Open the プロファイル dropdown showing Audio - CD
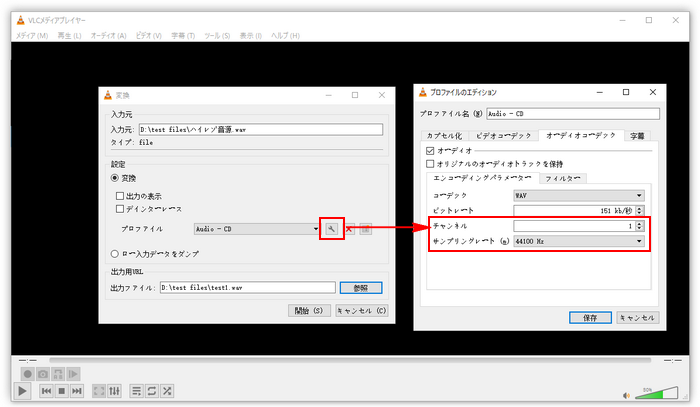 point(256,229)
